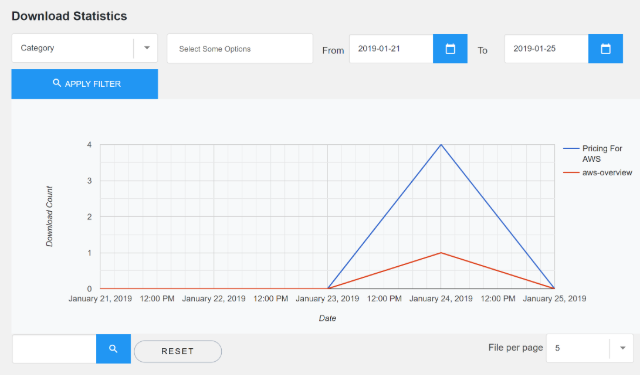Click the January 23, 2019 axis label
The width and height of the screenshot is (640, 375).
click(x=327, y=299)
